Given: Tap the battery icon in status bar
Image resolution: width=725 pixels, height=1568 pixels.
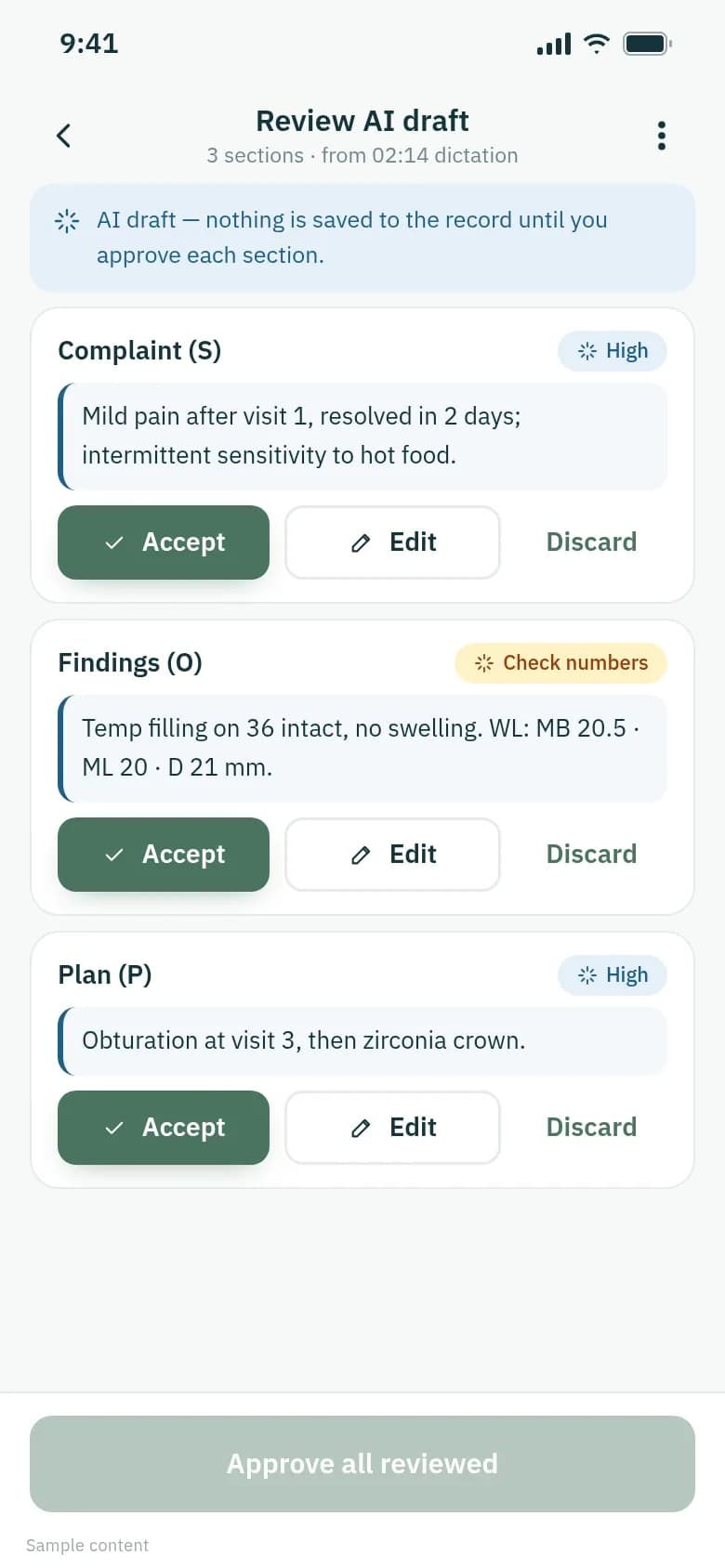Looking at the screenshot, I should [647, 44].
